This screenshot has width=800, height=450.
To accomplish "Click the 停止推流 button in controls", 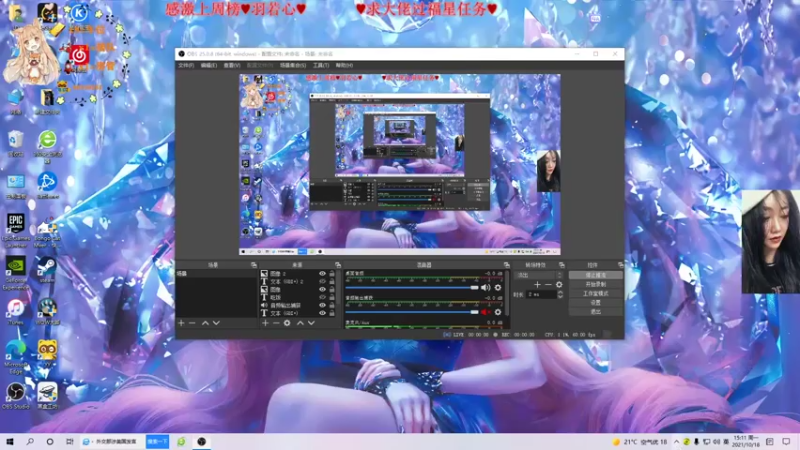I will pos(595,275).
